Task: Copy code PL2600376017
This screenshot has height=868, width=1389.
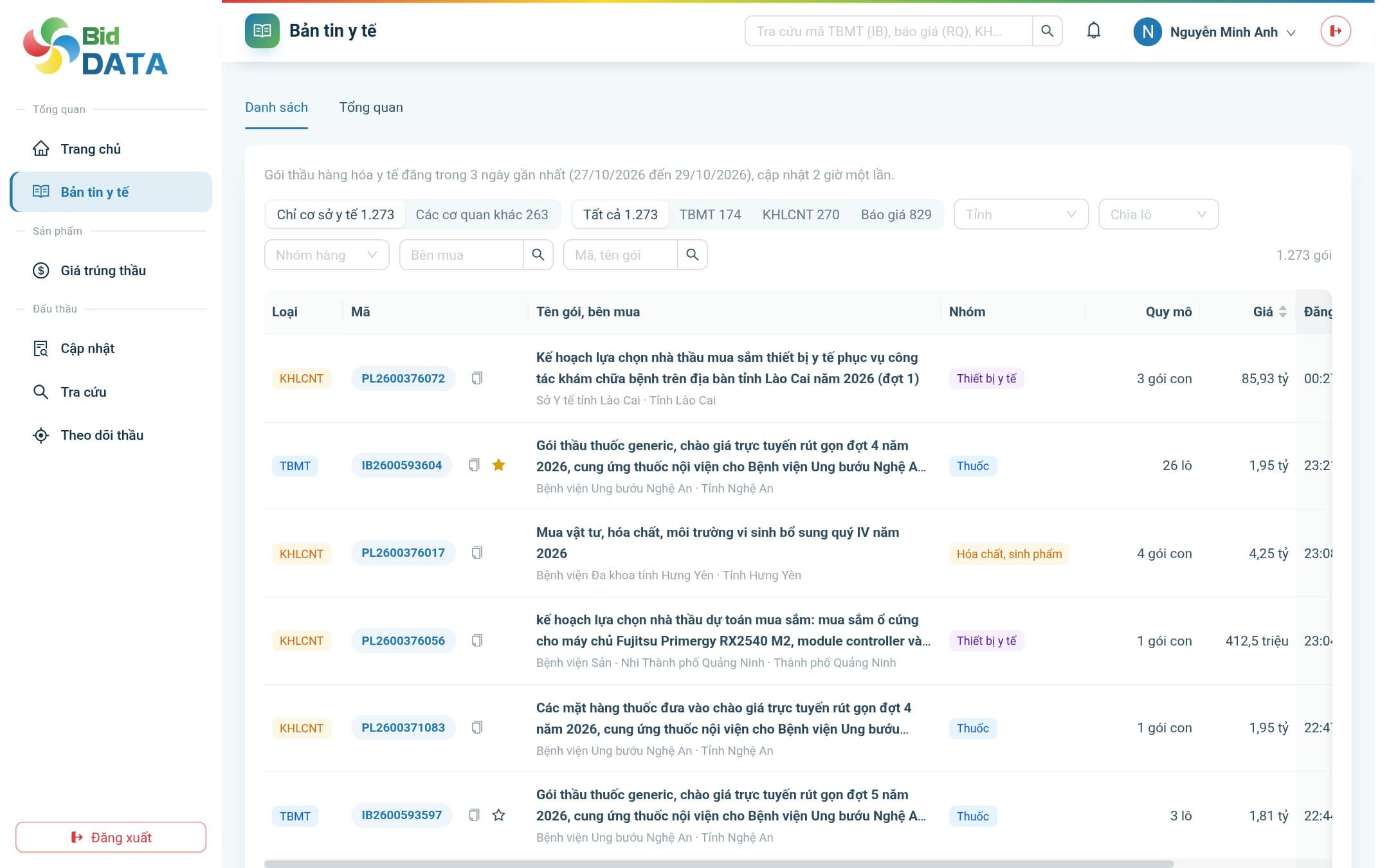Action: pyautogui.click(x=477, y=552)
